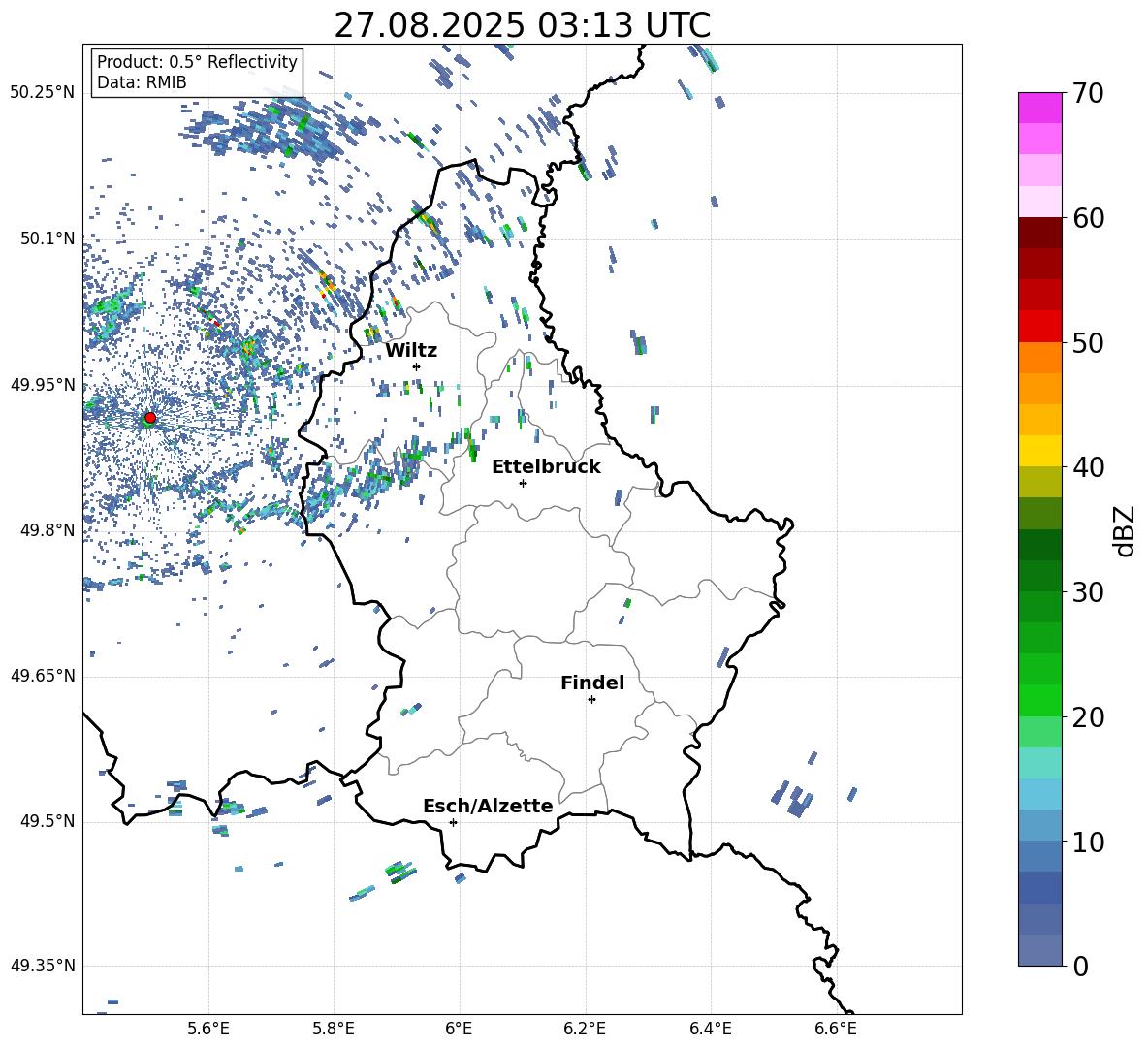Click the 49.65°N latitude label
The height and width of the screenshot is (1048, 1148).
pyautogui.click(x=43, y=676)
